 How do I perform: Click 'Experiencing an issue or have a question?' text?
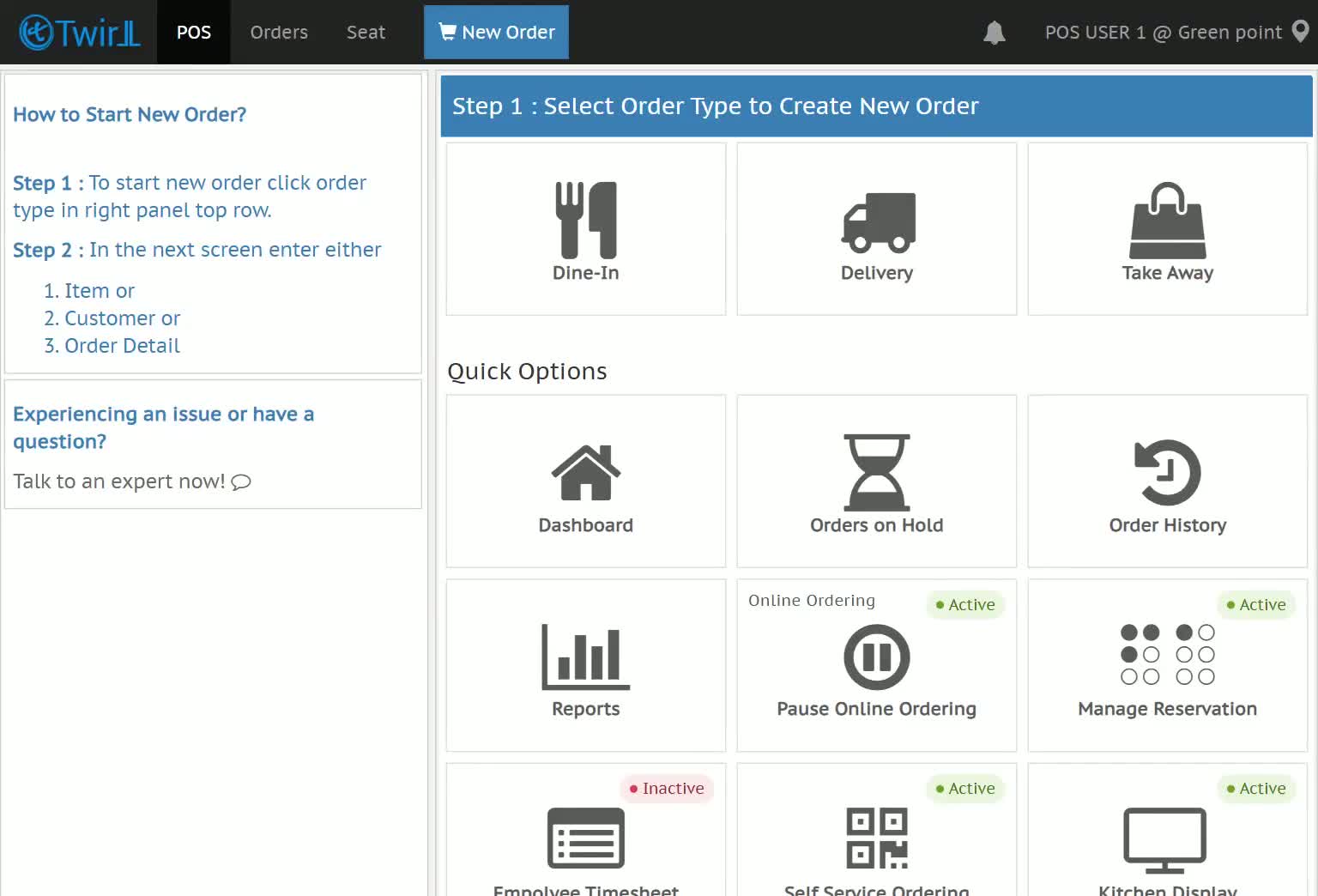point(163,427)
